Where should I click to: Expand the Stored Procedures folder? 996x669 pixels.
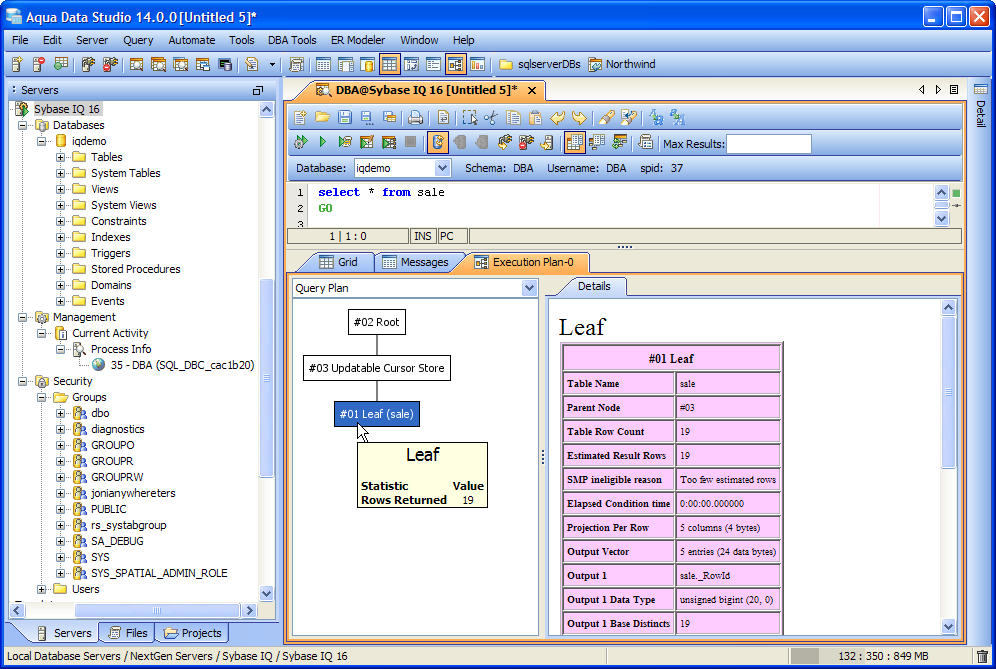click(60, 269)
